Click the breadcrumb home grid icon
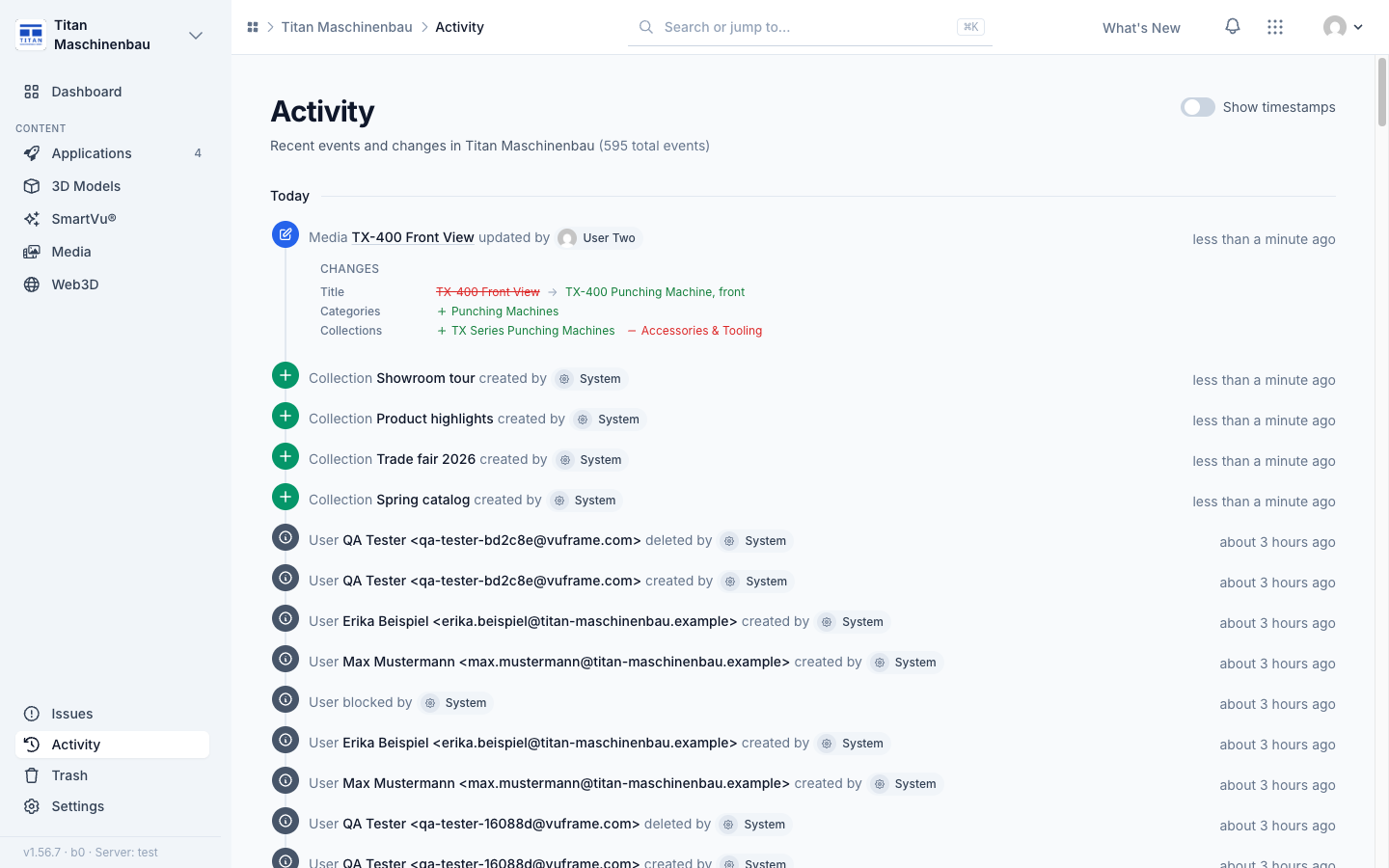Image resolution: width=1389 pixels, height=868 pixels. [253, 27]
